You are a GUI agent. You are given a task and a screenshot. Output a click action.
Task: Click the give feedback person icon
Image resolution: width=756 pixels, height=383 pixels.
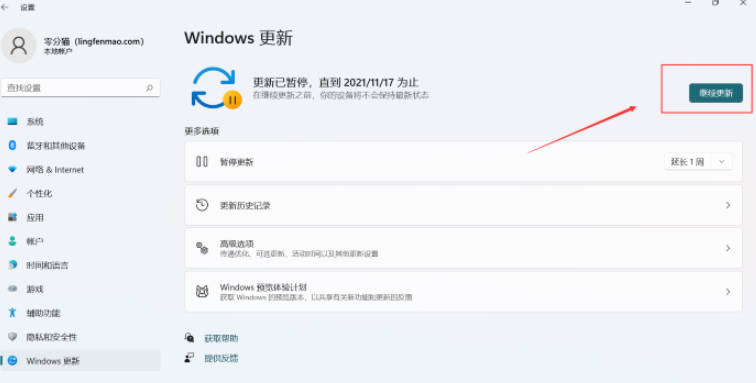pos(189,358)
